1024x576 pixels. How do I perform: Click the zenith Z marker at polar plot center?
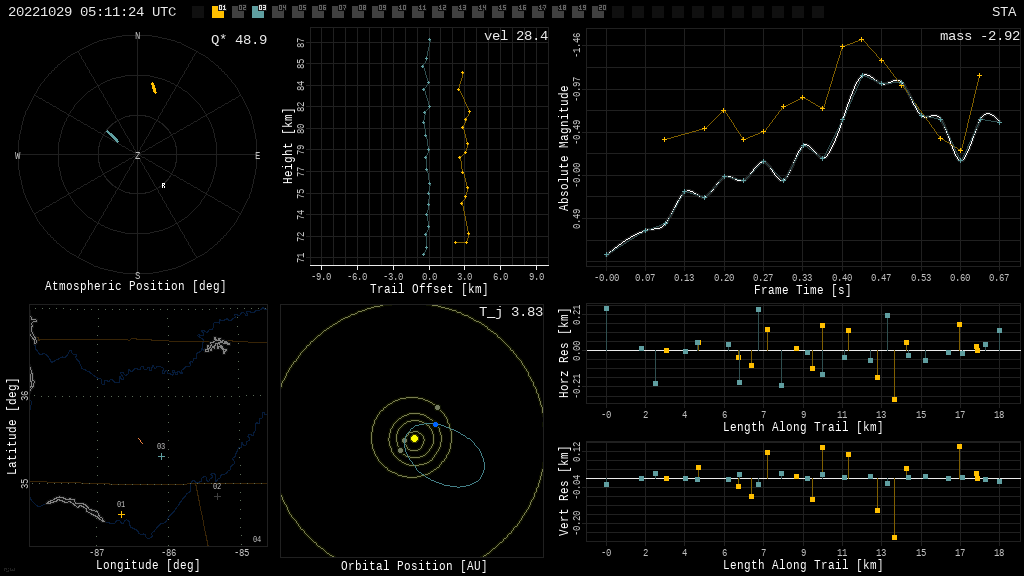138,156
